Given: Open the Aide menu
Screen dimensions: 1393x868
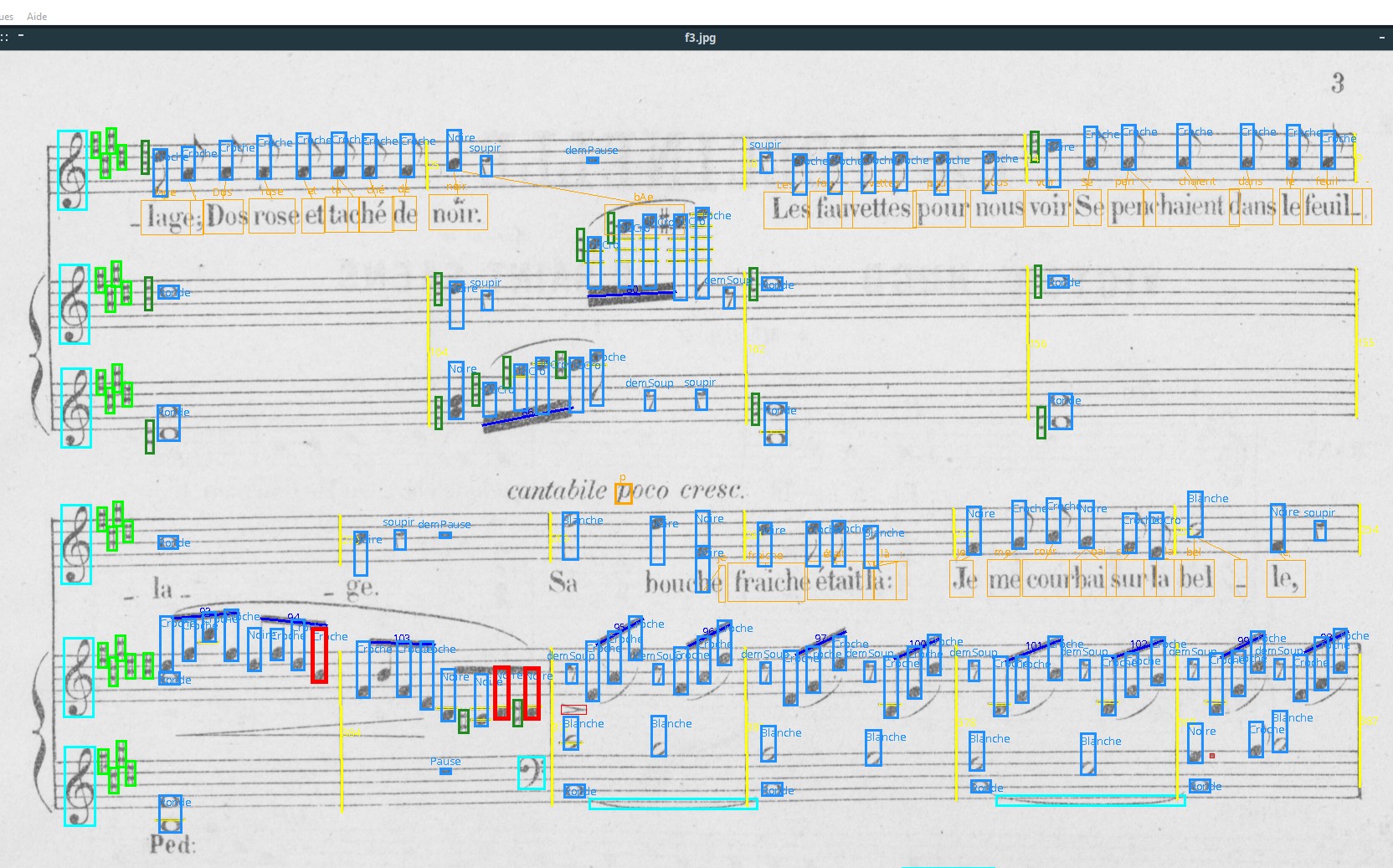Looking at the screenshot, I should pyautogui.click(x=37, y=16).
